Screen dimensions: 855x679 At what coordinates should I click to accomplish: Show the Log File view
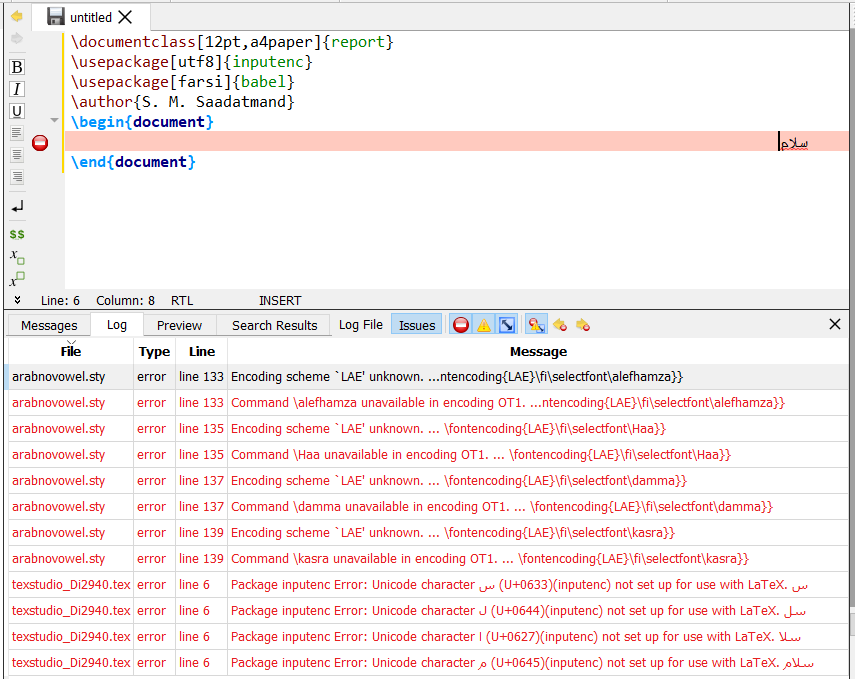click(x=360, y=325)
